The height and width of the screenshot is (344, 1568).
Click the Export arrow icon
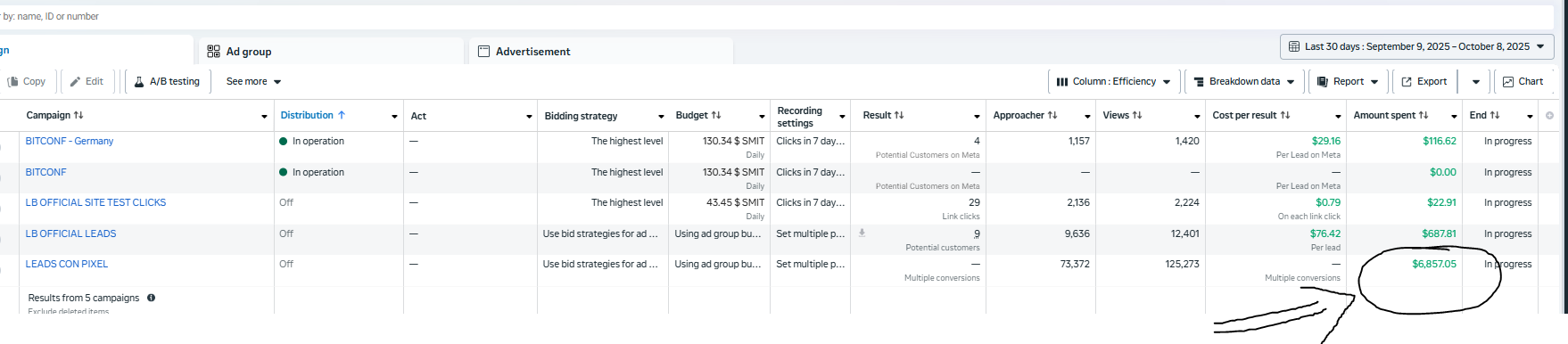point(1407,81)
